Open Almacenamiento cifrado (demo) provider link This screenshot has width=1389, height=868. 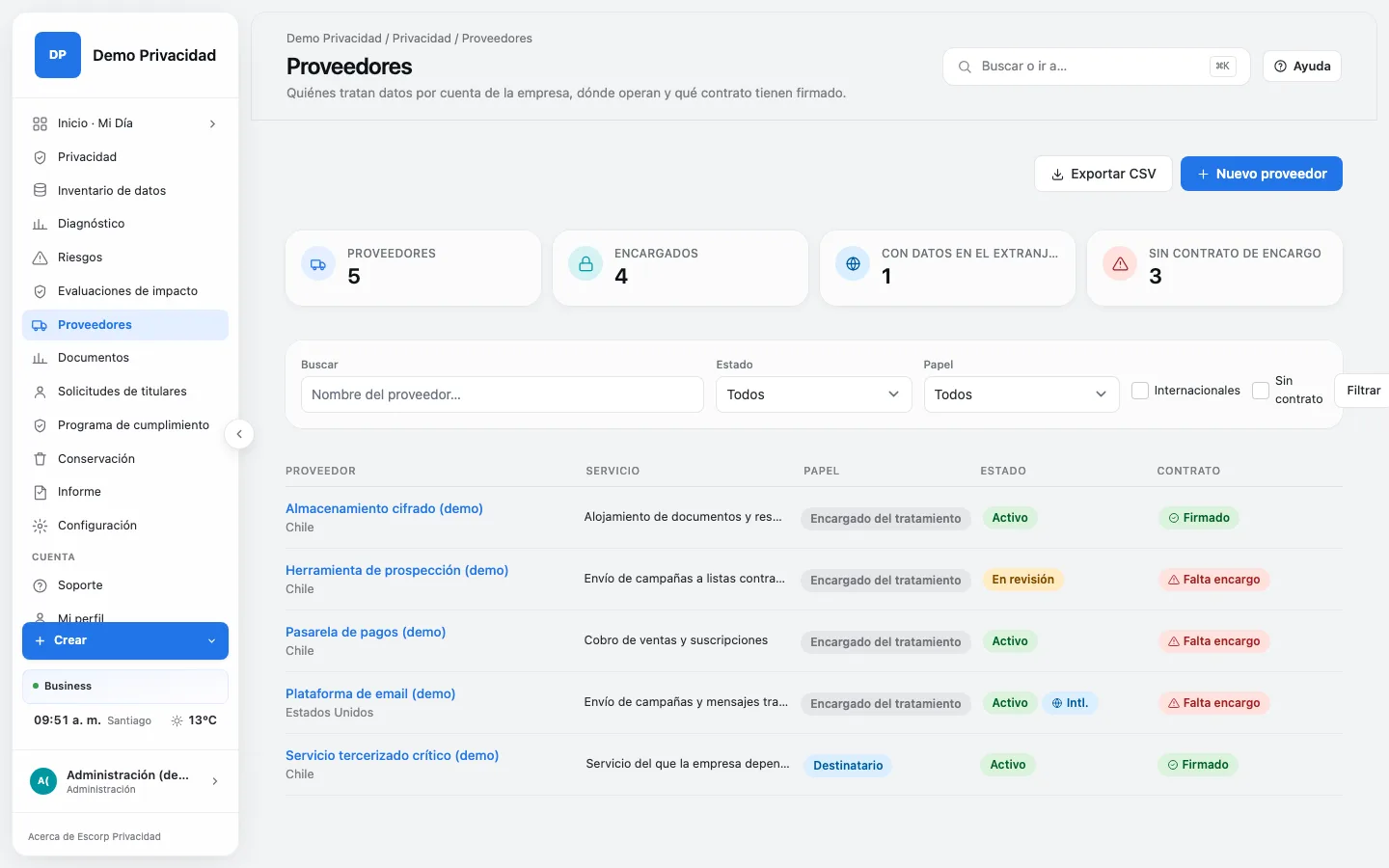(x=384, y=508)
